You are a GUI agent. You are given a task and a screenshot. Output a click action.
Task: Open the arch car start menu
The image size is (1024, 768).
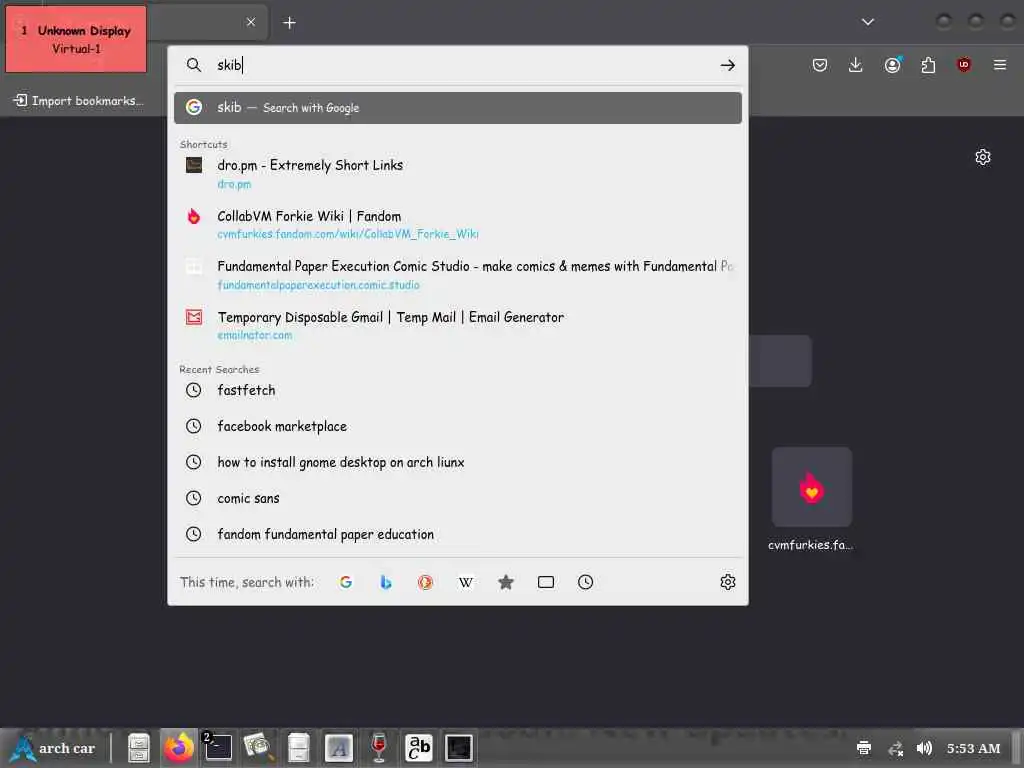(54, 748)
